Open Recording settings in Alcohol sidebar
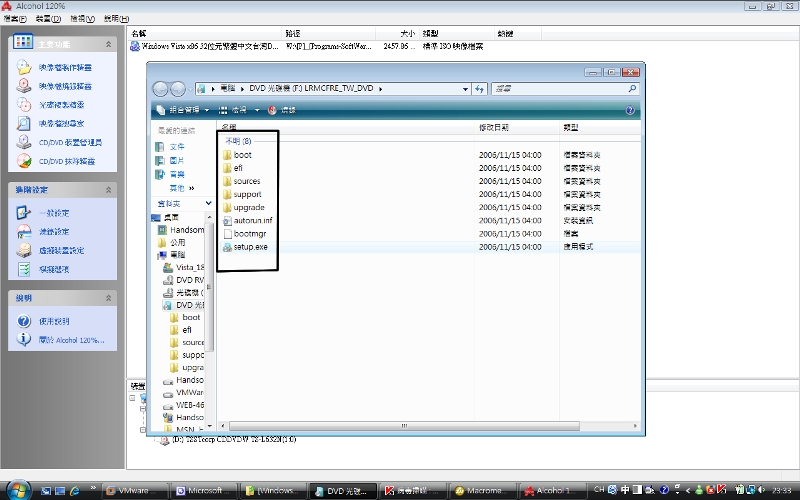Viewport: 800px width, 500px height. [54, 232]
